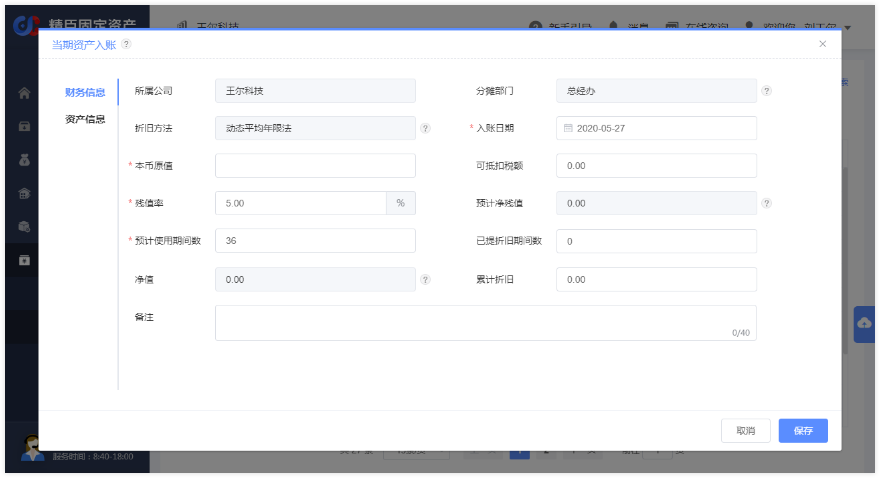The height and width of the screenshot is (478, 880).
Task: Click calendar icon in 入账日期 field
Action: (568, 128)
